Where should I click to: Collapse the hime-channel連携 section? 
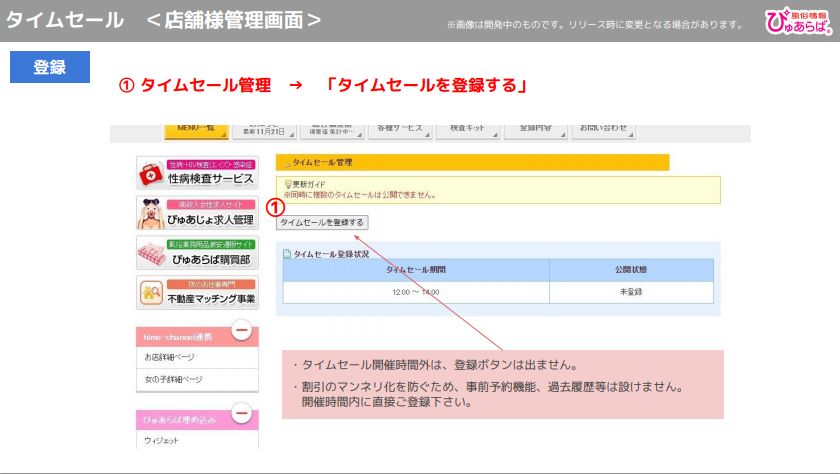242,331
